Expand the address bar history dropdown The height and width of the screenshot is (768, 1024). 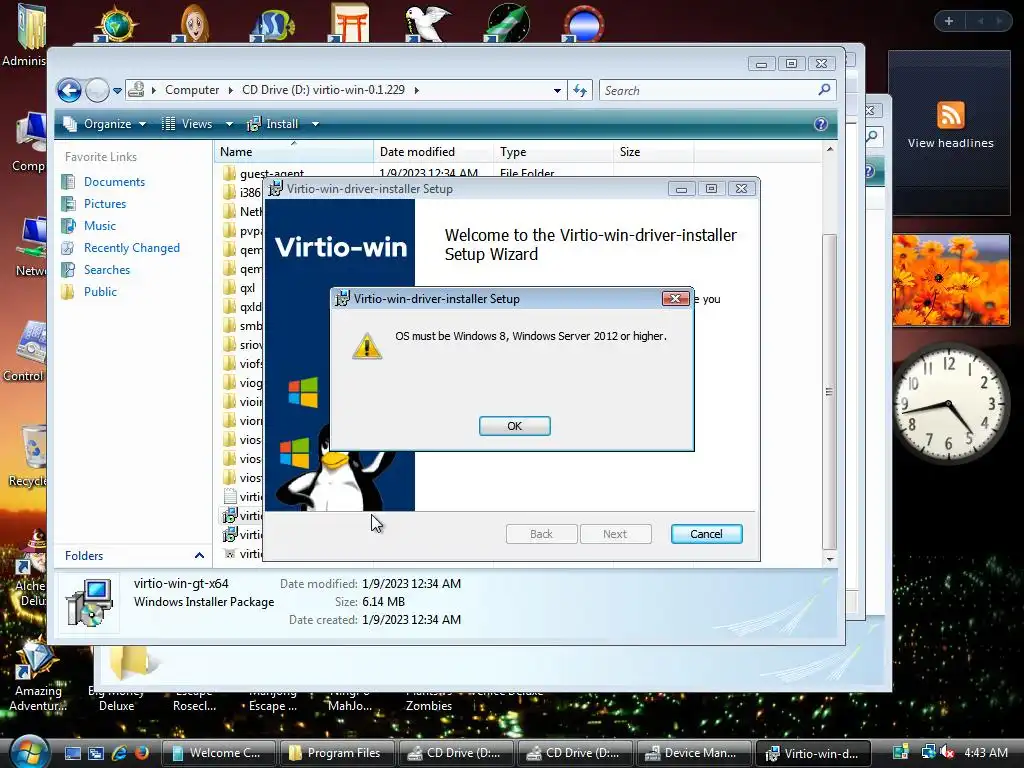(x=557, y=91)
